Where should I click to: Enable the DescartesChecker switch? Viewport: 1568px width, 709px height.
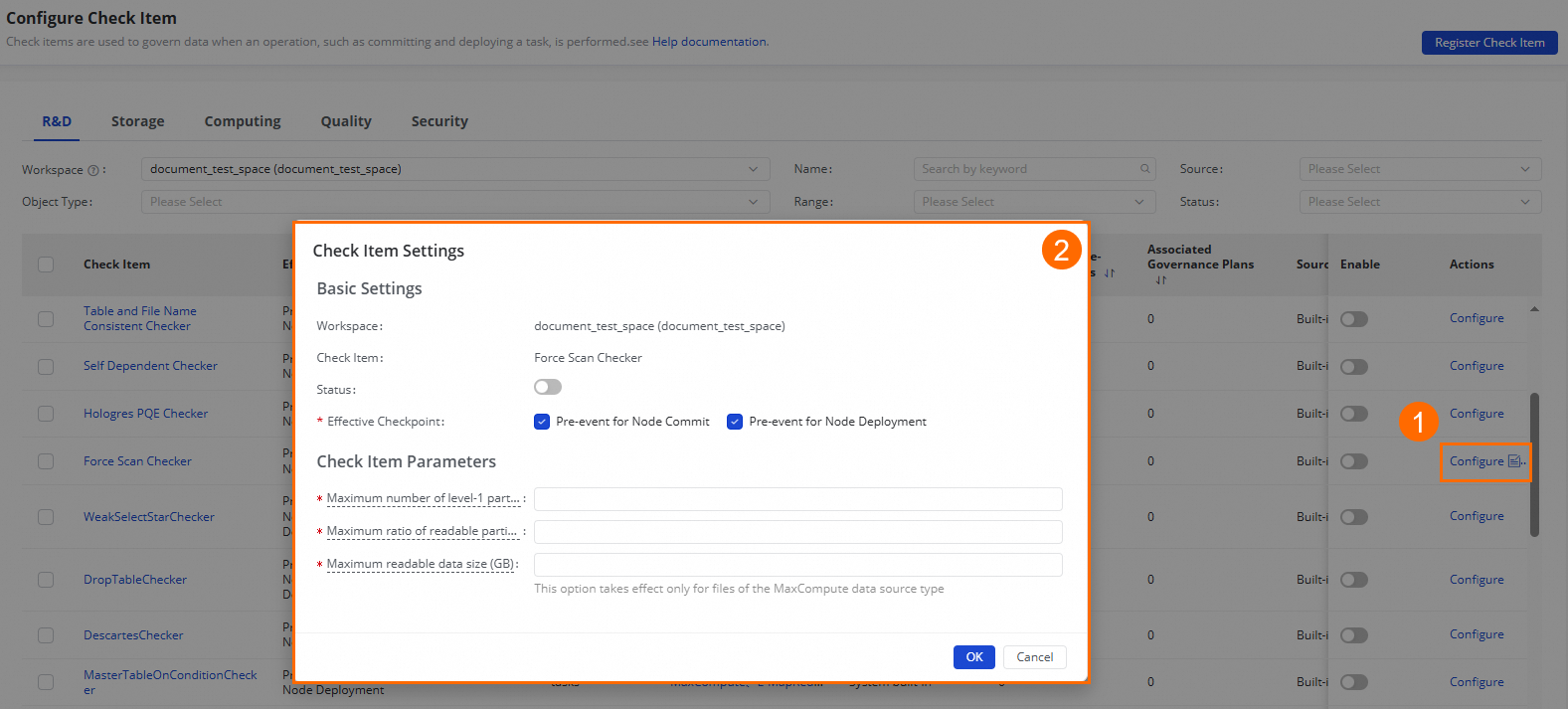1354,635
